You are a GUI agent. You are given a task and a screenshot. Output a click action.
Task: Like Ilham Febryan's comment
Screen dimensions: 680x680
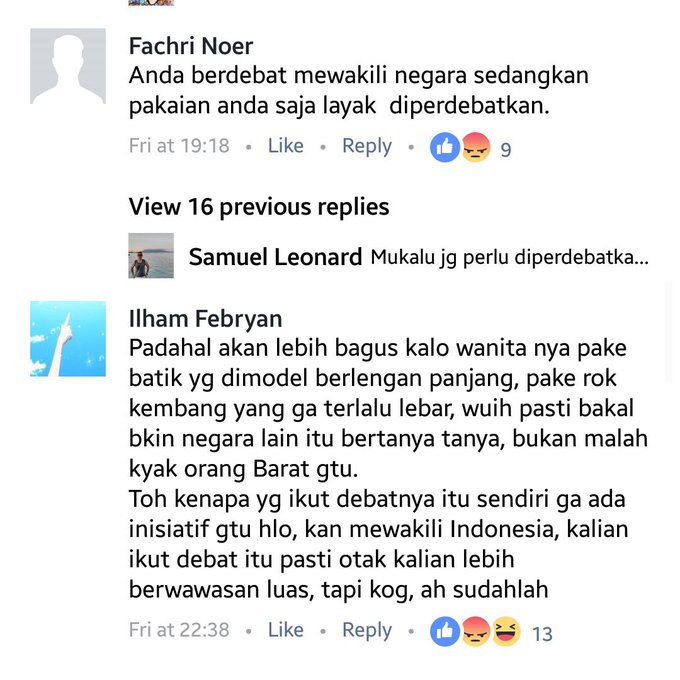[286, 630]
